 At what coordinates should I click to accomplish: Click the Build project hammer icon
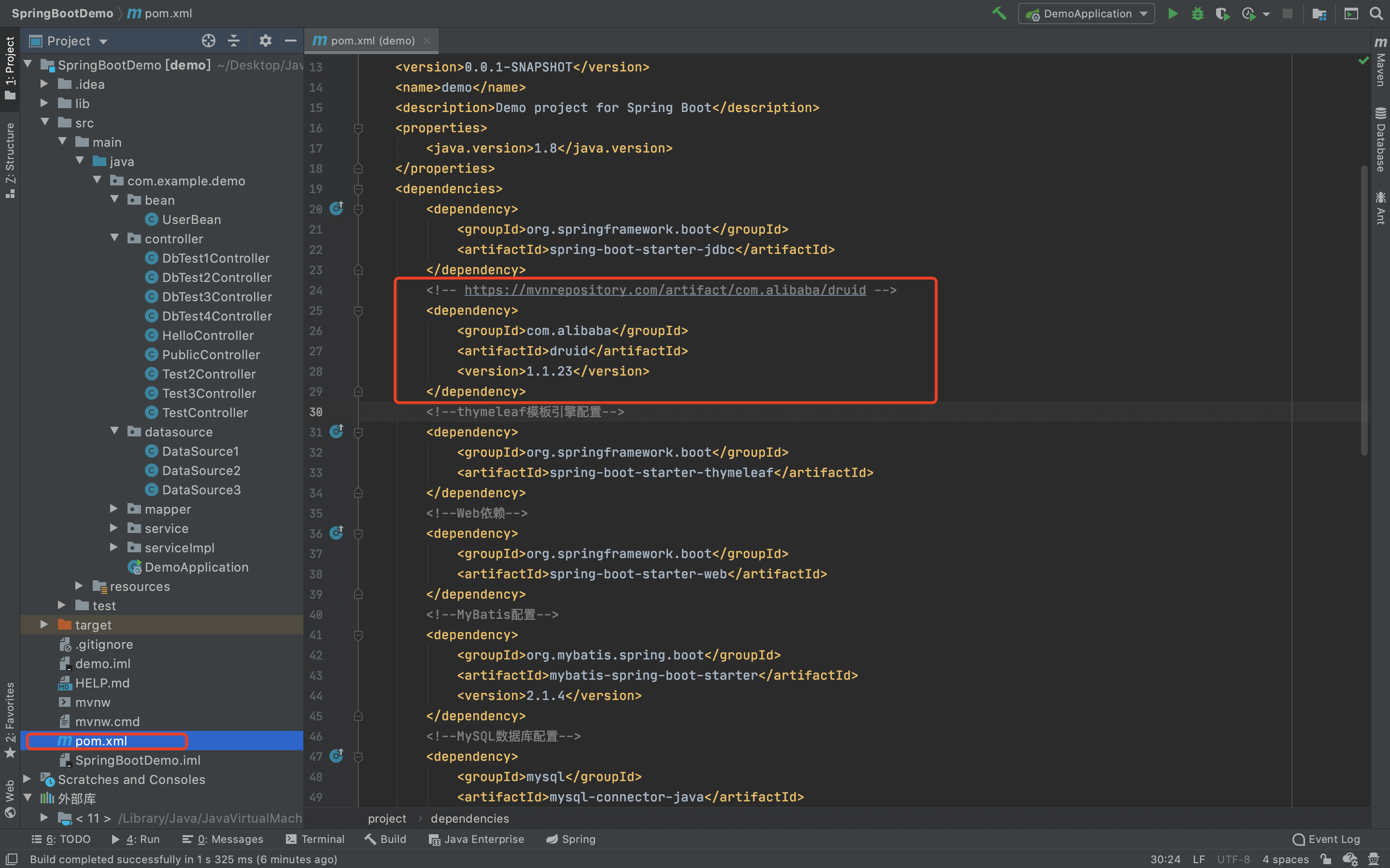pos(998,13)
